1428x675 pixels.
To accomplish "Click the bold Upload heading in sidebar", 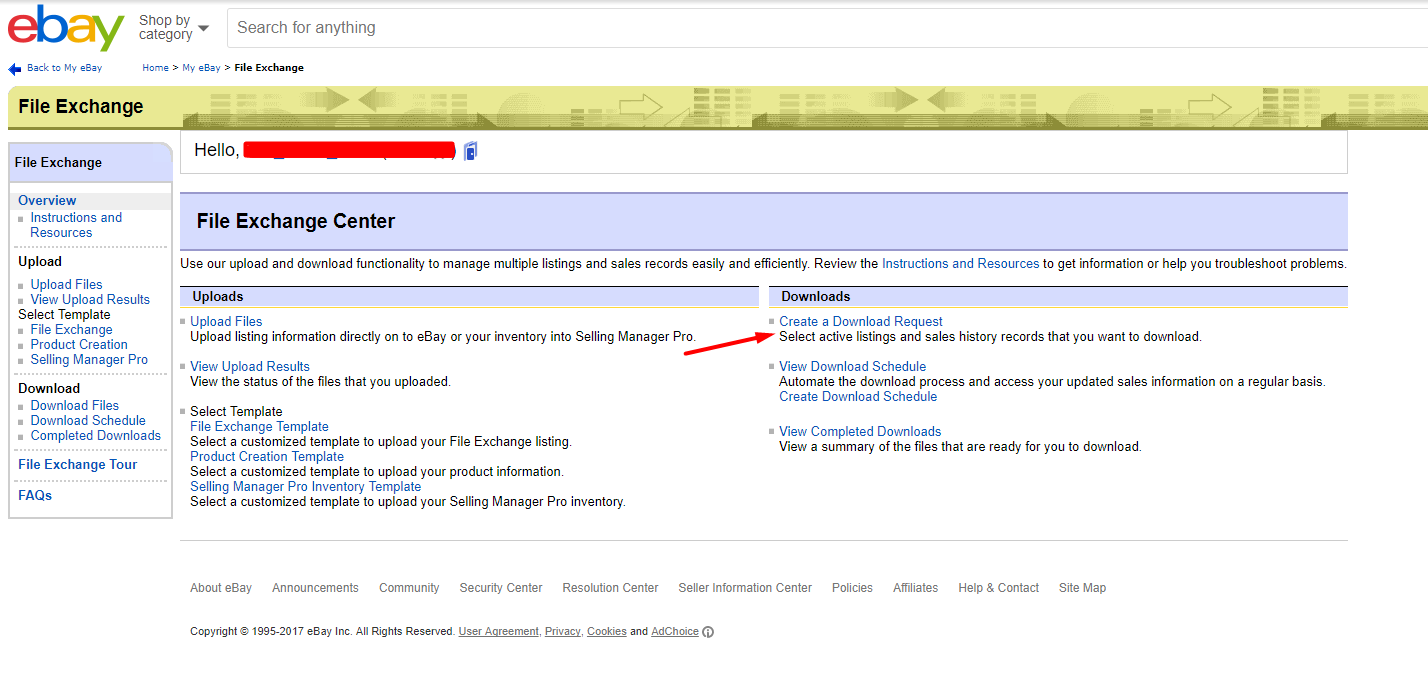I will coord(40,262).
